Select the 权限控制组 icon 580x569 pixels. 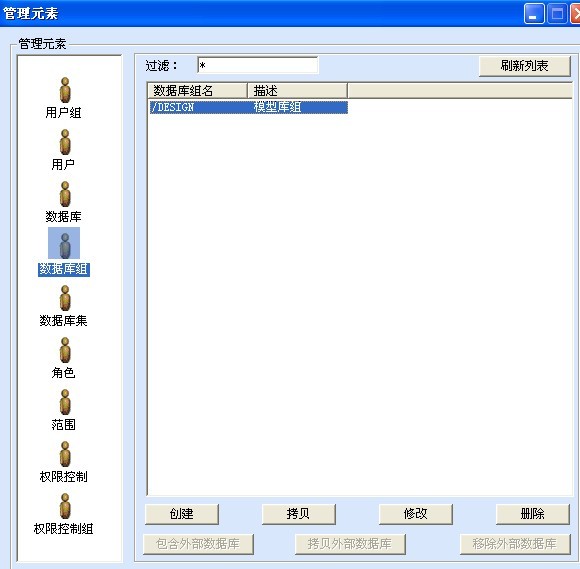pyautogui.click(x=65, y=506)
